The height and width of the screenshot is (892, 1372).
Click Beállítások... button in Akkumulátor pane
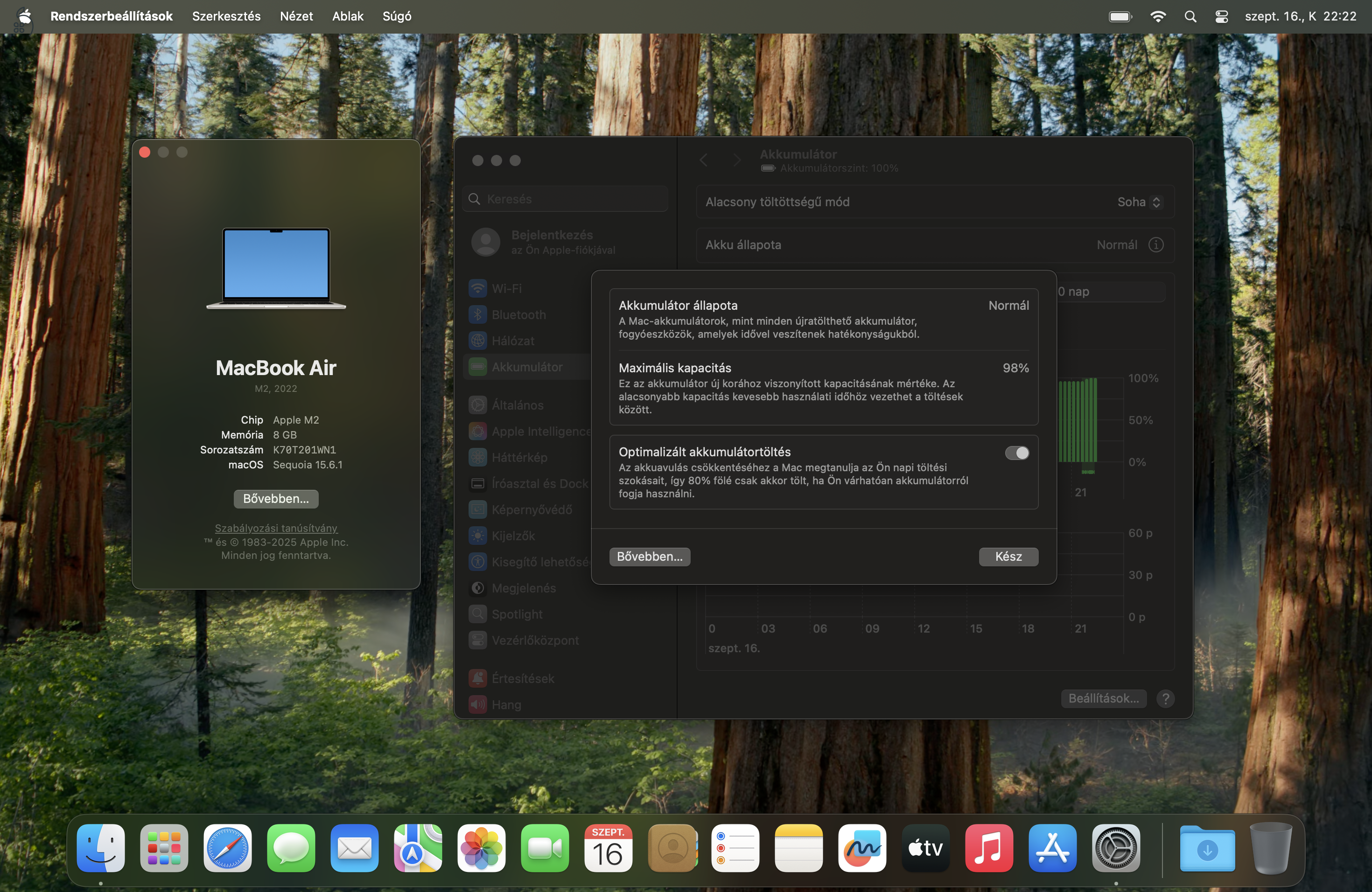[x=1104, y=698]
